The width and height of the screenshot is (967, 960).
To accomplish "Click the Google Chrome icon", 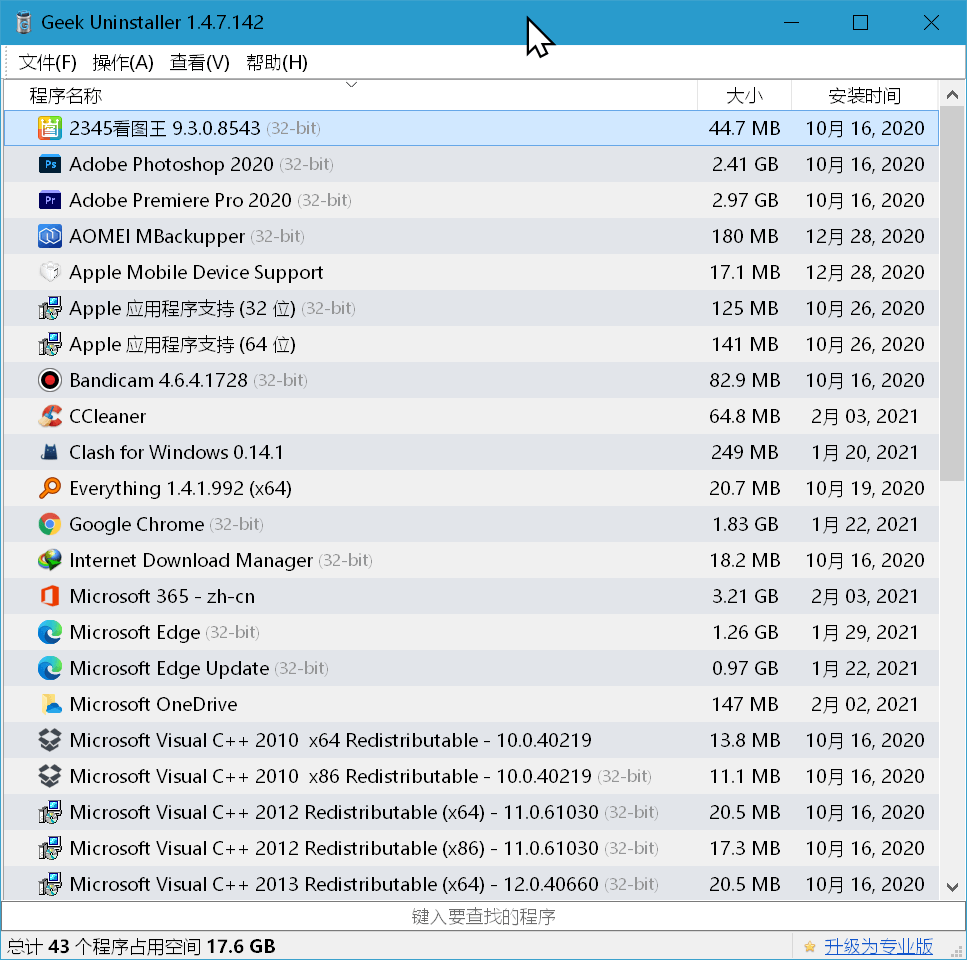I will (50, 524).
